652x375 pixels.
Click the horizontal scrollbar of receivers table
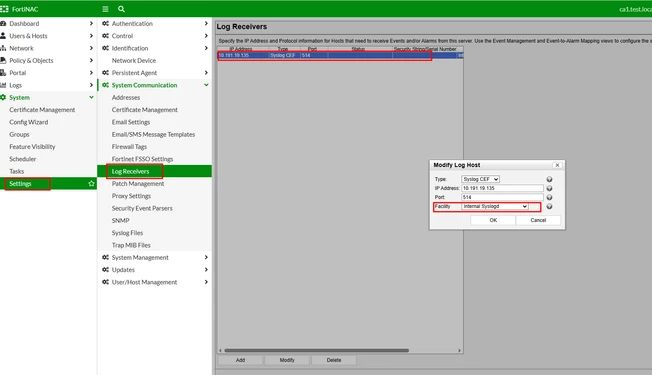point(316,350)
